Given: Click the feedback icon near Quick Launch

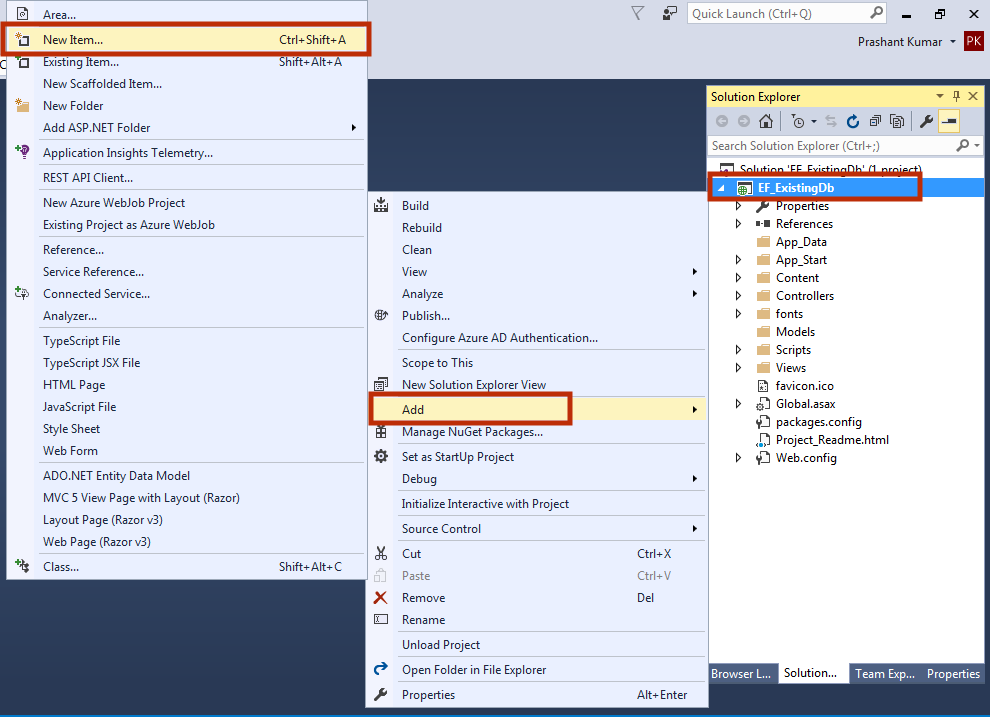Looking at the screenshot, I should [669, 13].
